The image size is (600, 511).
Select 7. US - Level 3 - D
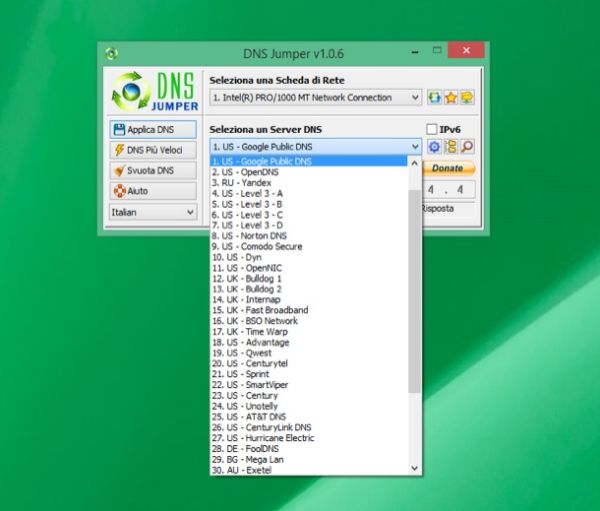point(309,225)
